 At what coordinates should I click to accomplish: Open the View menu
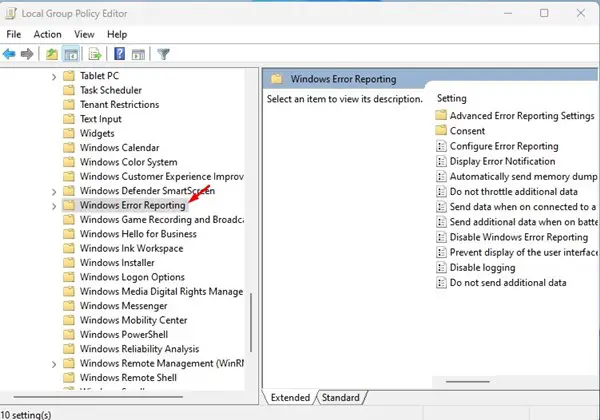click(84, 34)
